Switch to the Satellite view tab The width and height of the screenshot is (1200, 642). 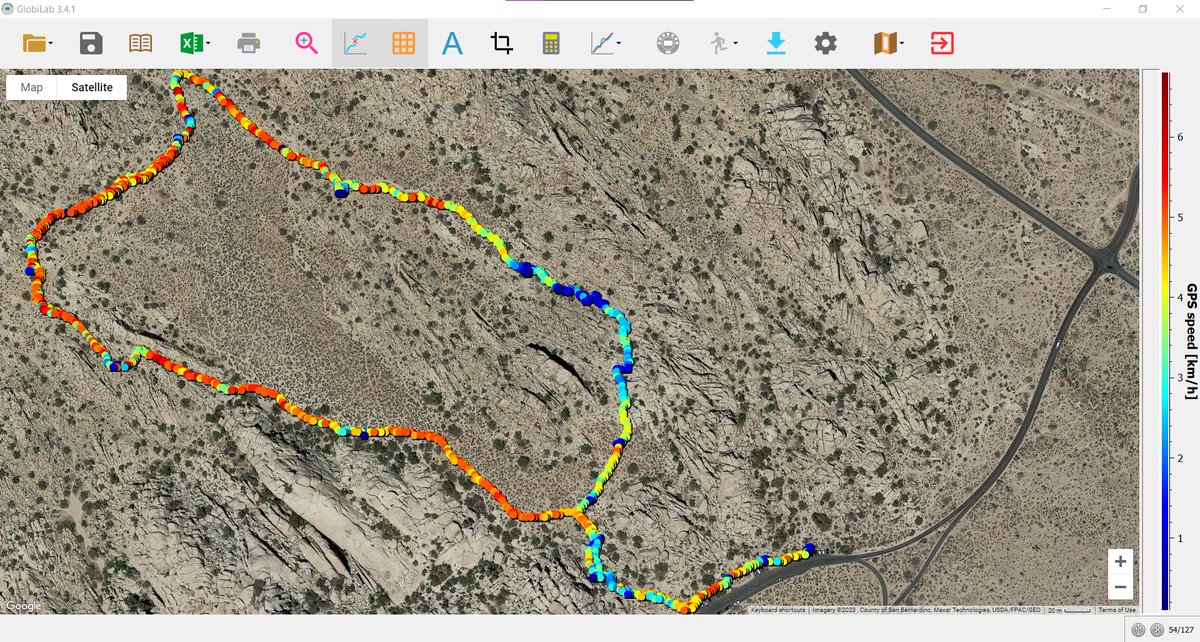92,87
